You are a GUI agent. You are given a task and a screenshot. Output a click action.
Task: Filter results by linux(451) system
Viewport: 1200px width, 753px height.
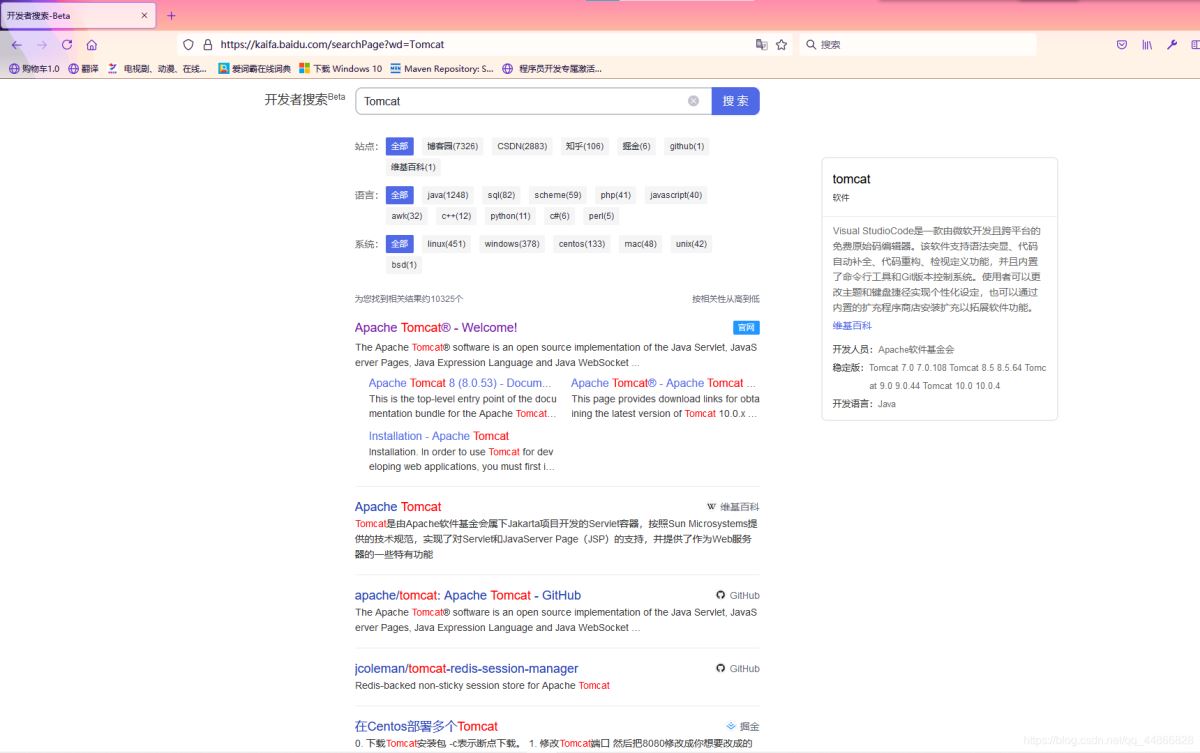coord(446,243)
